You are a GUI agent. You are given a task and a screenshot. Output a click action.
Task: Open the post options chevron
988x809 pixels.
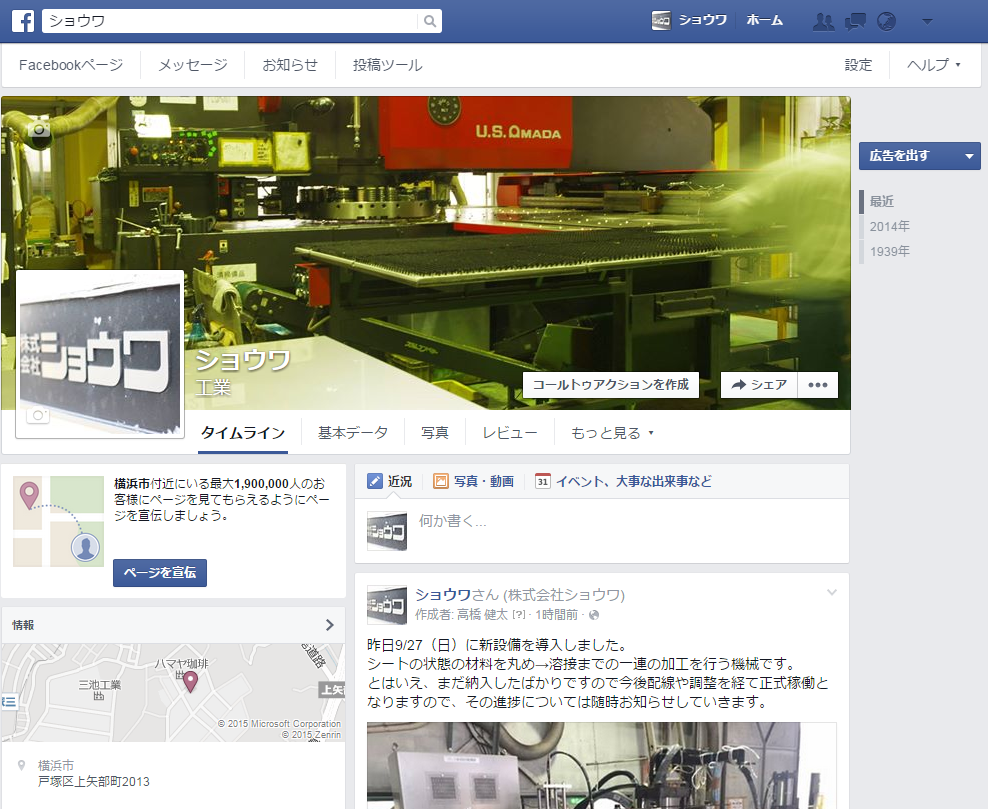(x=832, y=592)
